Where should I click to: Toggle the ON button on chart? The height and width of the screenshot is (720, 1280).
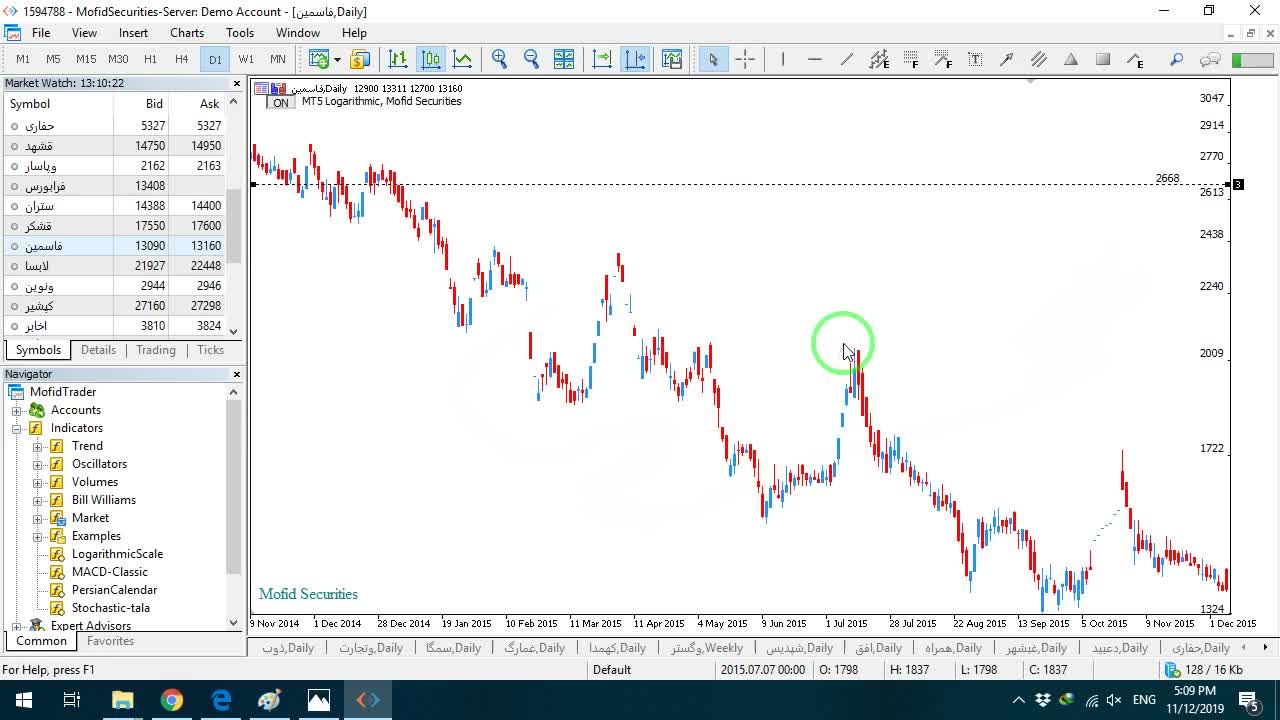[281, 103]
